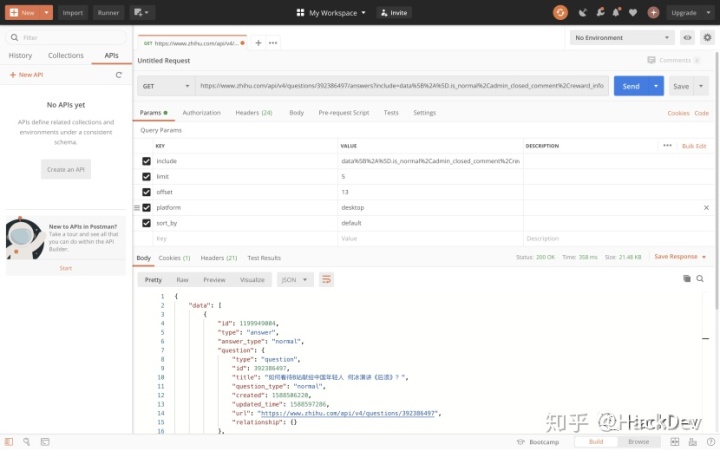Image resolution: width=720 pixels, height=451 pixels.
Task: Open the New button dropdown arrow
Action: click(x=46, y=12)
